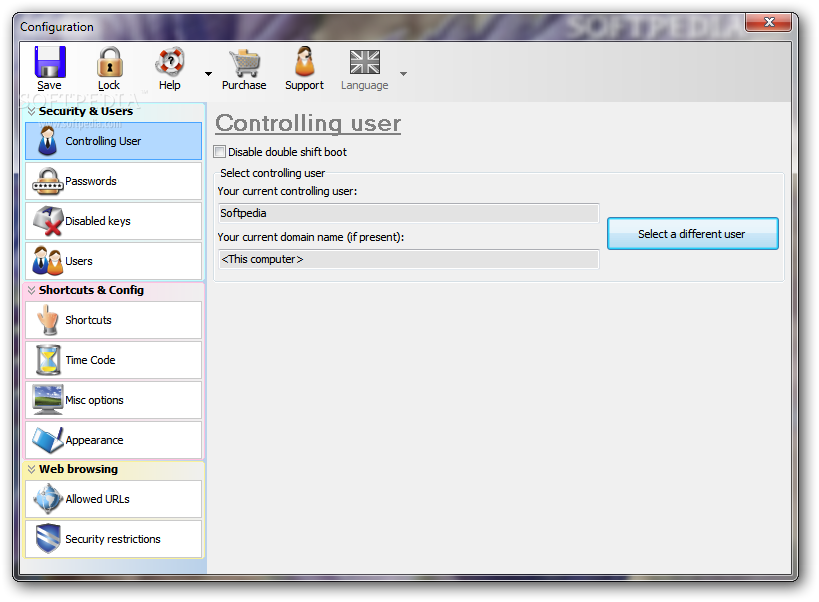The height and width of the screenshot is (602, 819).
Task: Click the Purchase label text
Action: [244, 85]
